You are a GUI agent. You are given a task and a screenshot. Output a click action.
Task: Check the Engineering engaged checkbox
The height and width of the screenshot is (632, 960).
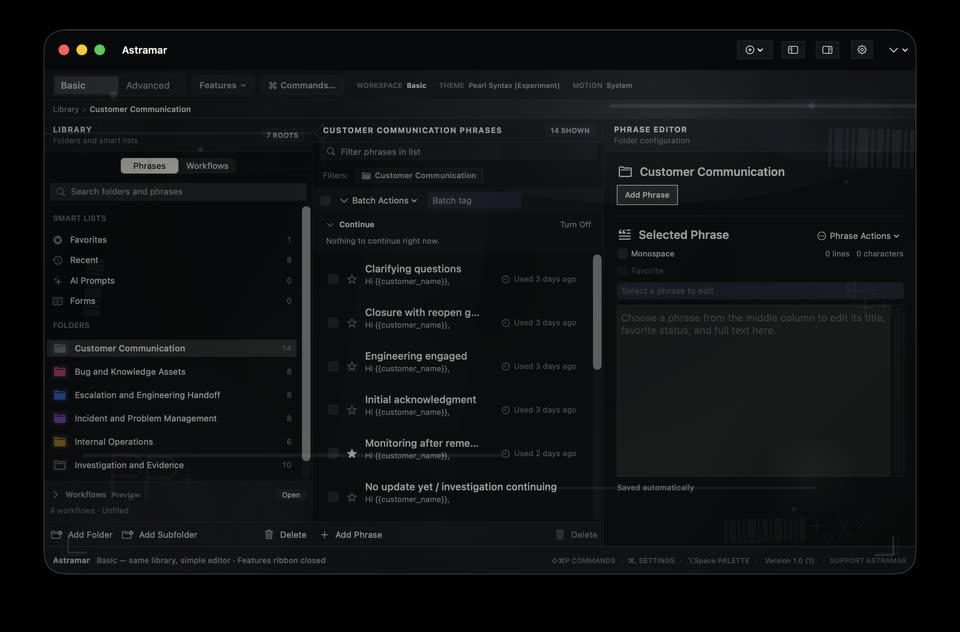click(333, 366)
